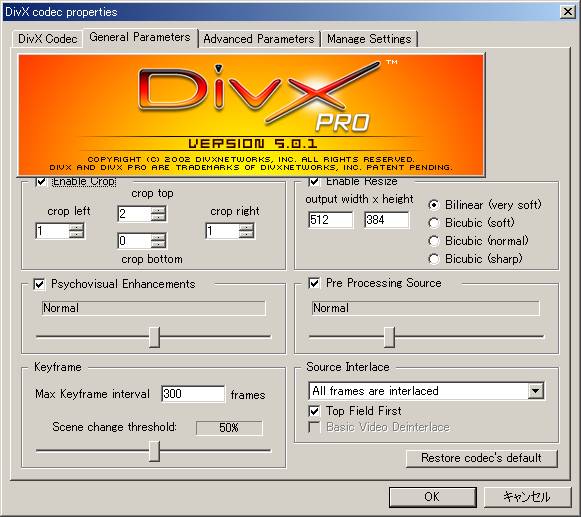Select the General Parameters tab
Image resolution: width=581 pixels, height=517 pixels.
click(140, 37)
